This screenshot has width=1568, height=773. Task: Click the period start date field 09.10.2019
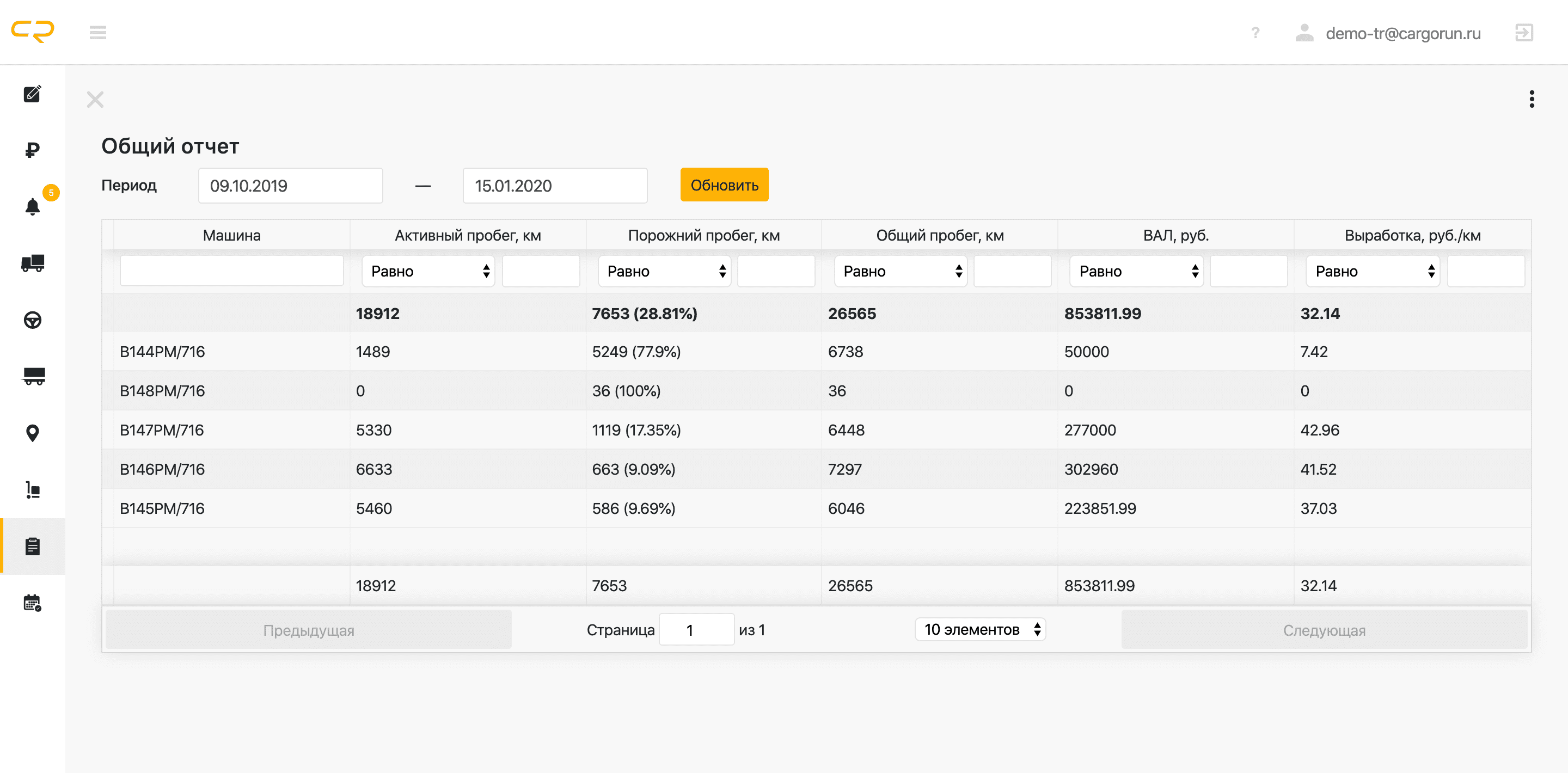tap(290, 186)
